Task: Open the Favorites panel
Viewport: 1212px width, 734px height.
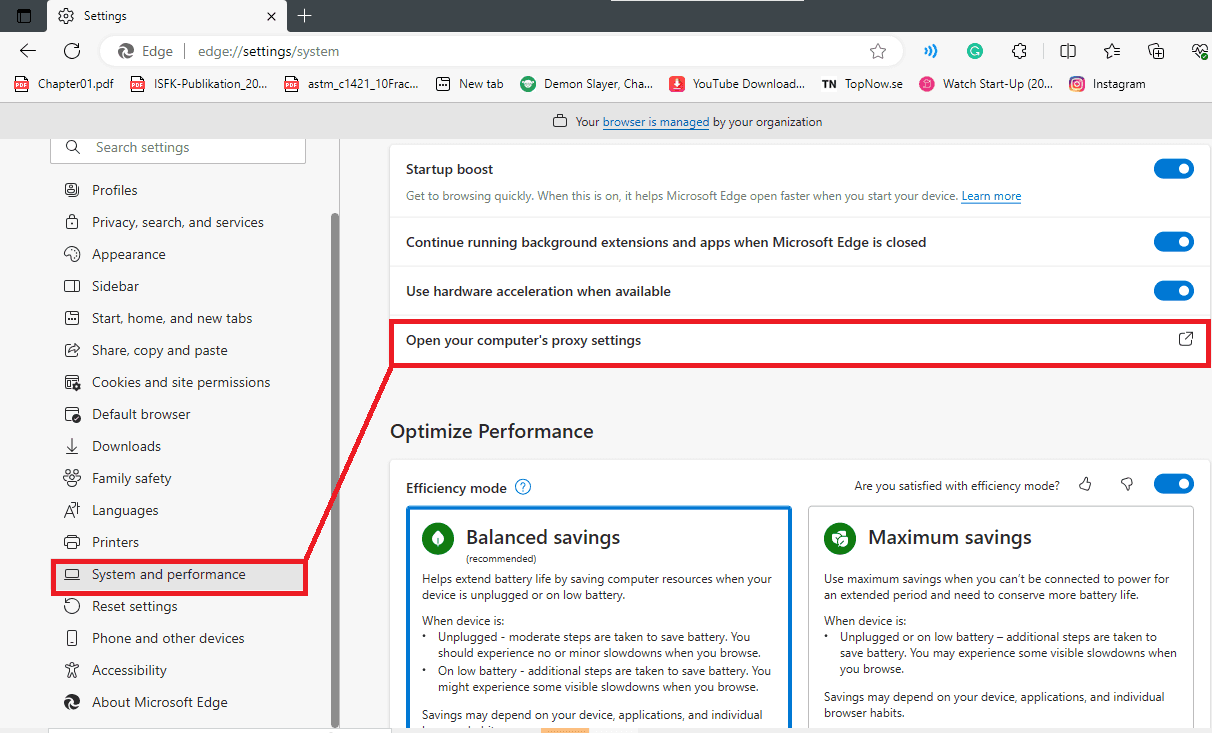Action: click(x=1112, y=50)
